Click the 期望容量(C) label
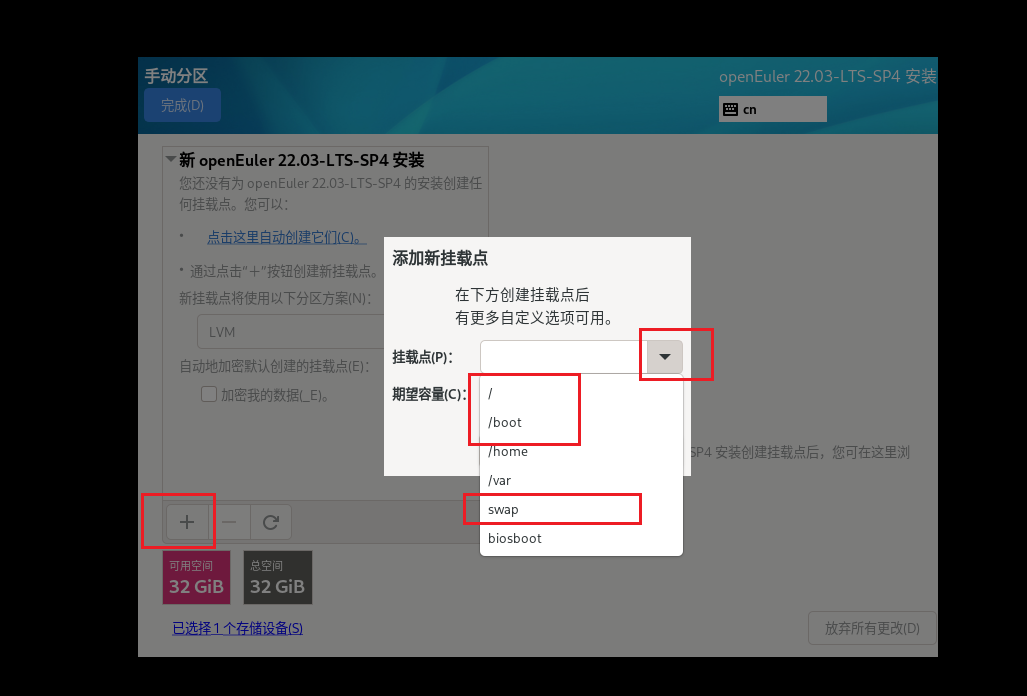 click(x=429, y=394)
